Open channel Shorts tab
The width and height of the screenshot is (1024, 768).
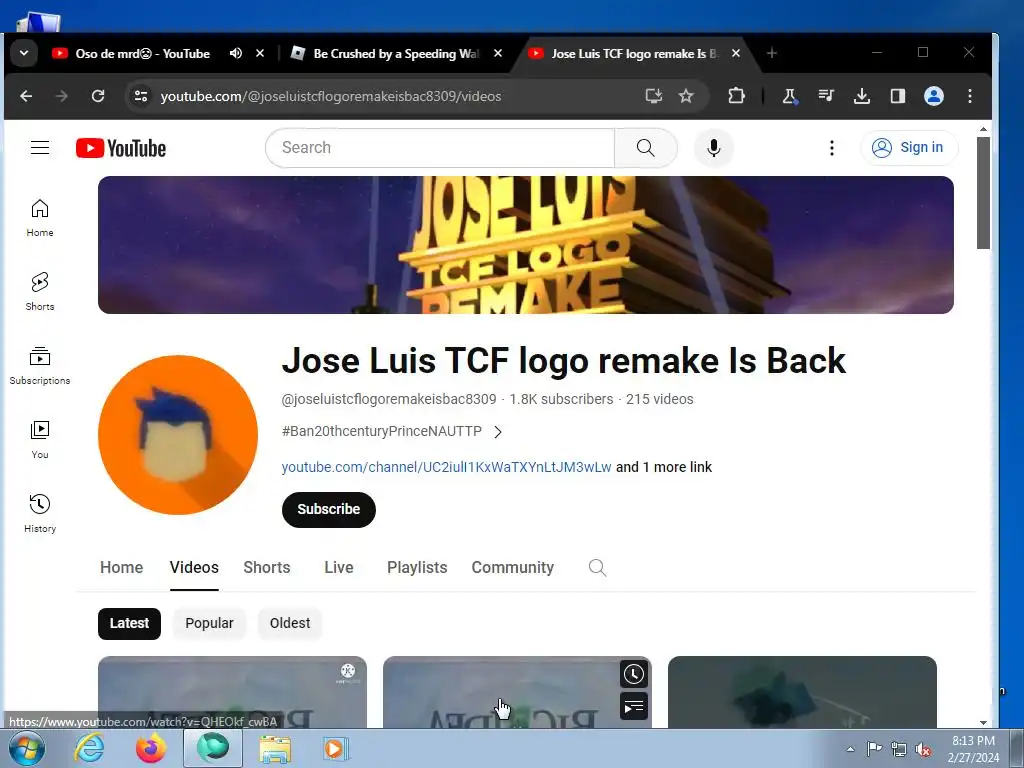[266, 568]
